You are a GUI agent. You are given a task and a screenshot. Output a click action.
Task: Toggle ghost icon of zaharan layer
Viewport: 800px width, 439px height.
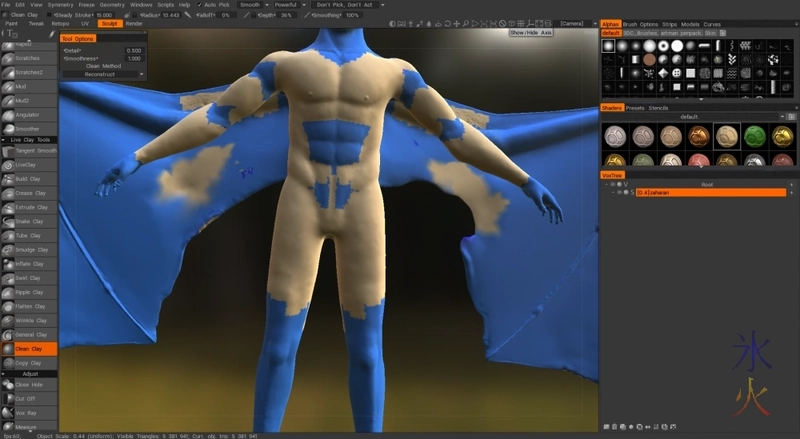click(619, 192)
